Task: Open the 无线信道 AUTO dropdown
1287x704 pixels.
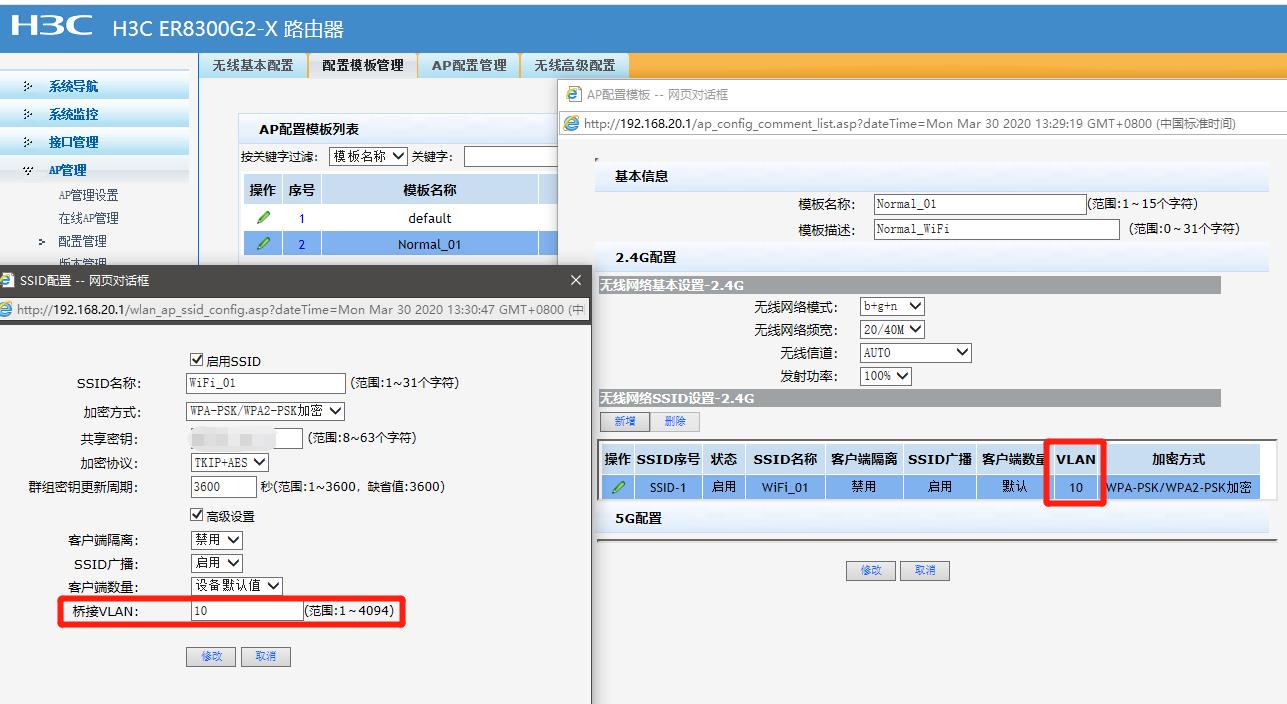Action: [916, 353]
